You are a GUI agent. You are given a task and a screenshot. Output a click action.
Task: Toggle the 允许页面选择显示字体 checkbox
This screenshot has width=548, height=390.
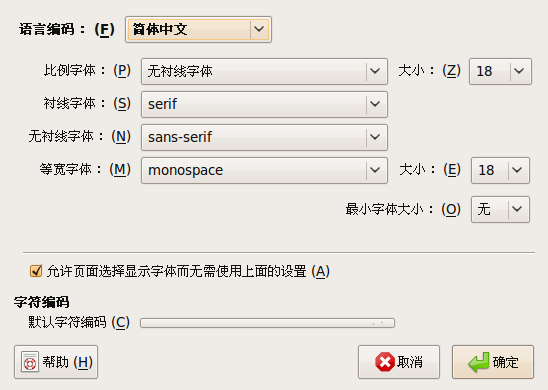[x=36, y=271]
